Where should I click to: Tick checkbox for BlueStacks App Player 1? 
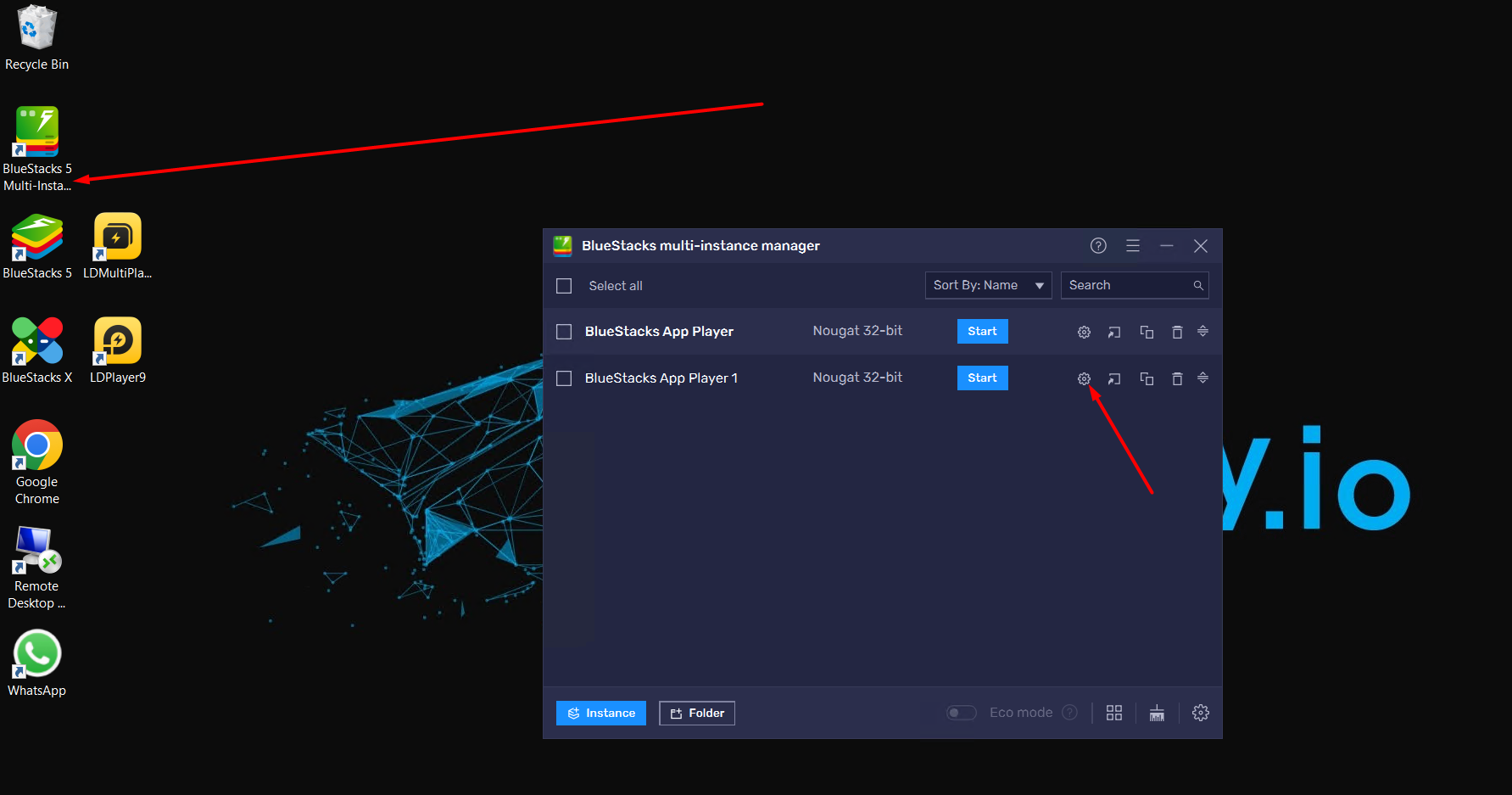coord(564,378)
